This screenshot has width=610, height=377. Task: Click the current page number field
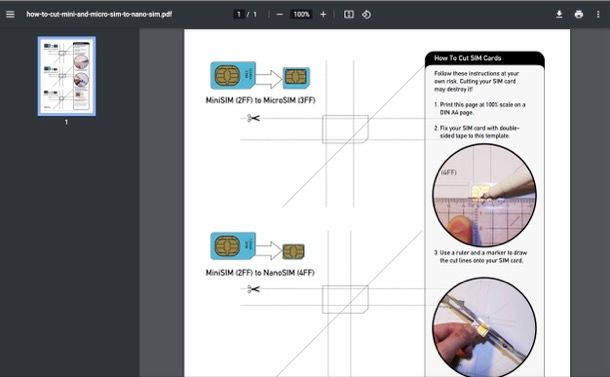239,14
